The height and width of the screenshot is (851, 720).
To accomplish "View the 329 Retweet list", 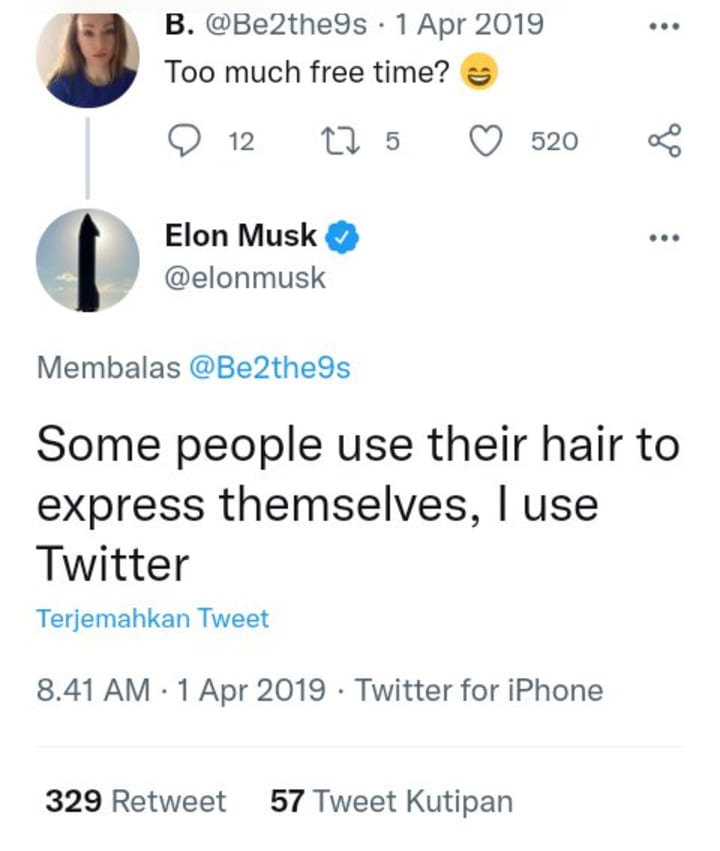I will point(135,801).
